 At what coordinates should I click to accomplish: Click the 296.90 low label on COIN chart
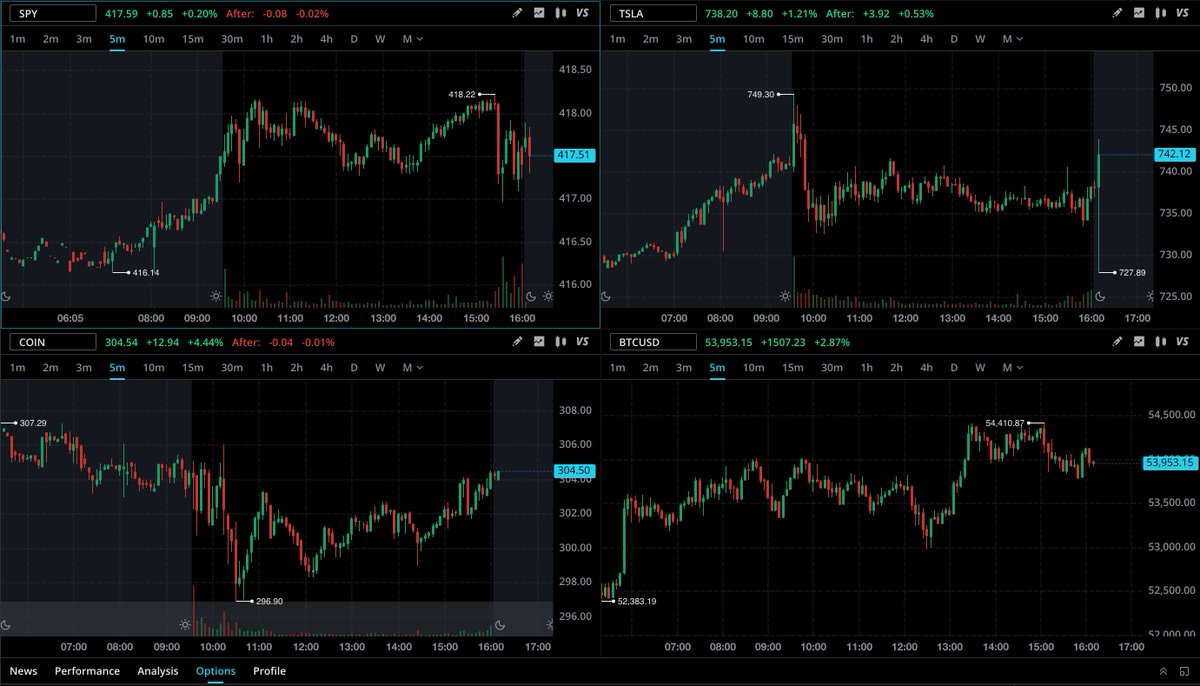coord(268,601)
